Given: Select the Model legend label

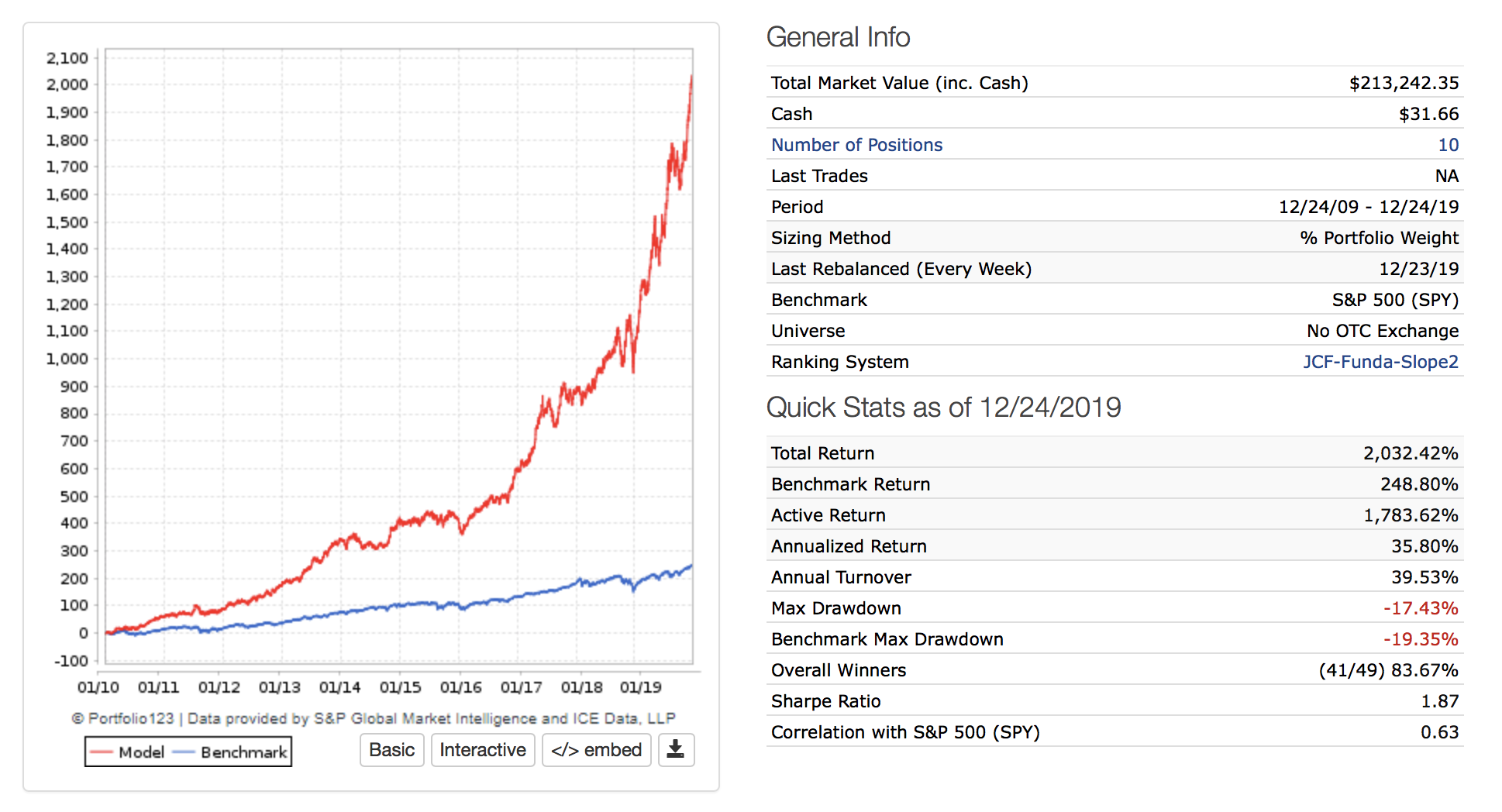Looking at the screenshot, I should pyautogui.click(x=141, y=752).
